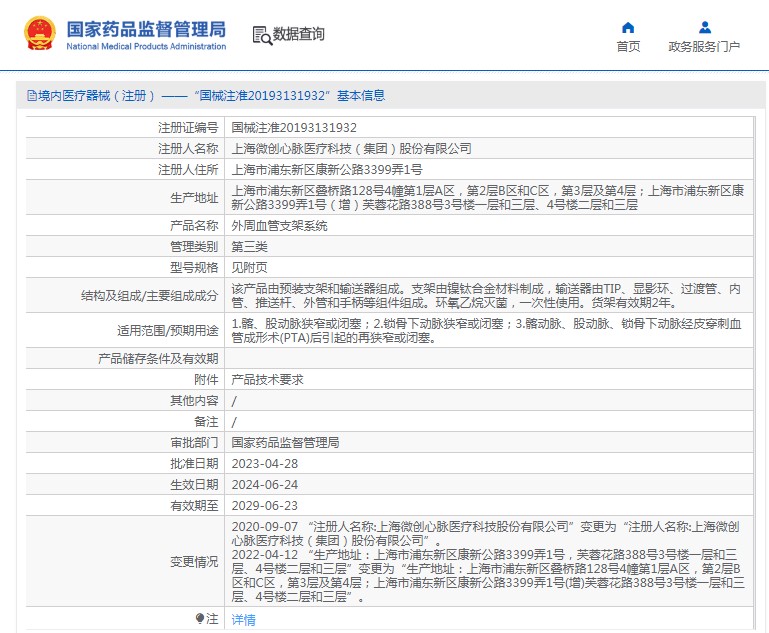Image resolution: width=769 pixels, height=633 pixels.
Task: Select the 2022-04-12 change record text
Action: pos(488,576)
